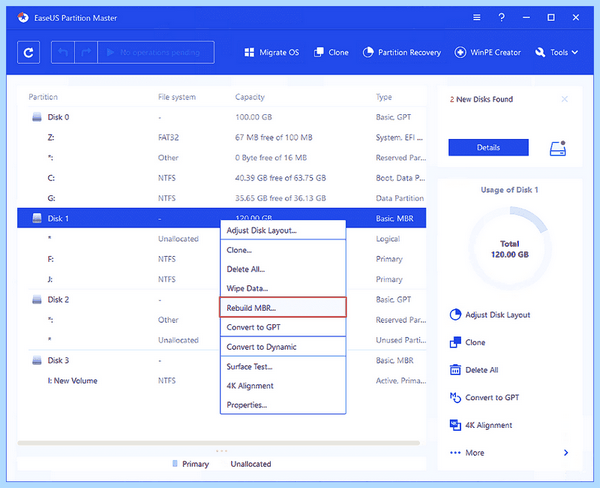Open WinPE Creator

(488, 52)
